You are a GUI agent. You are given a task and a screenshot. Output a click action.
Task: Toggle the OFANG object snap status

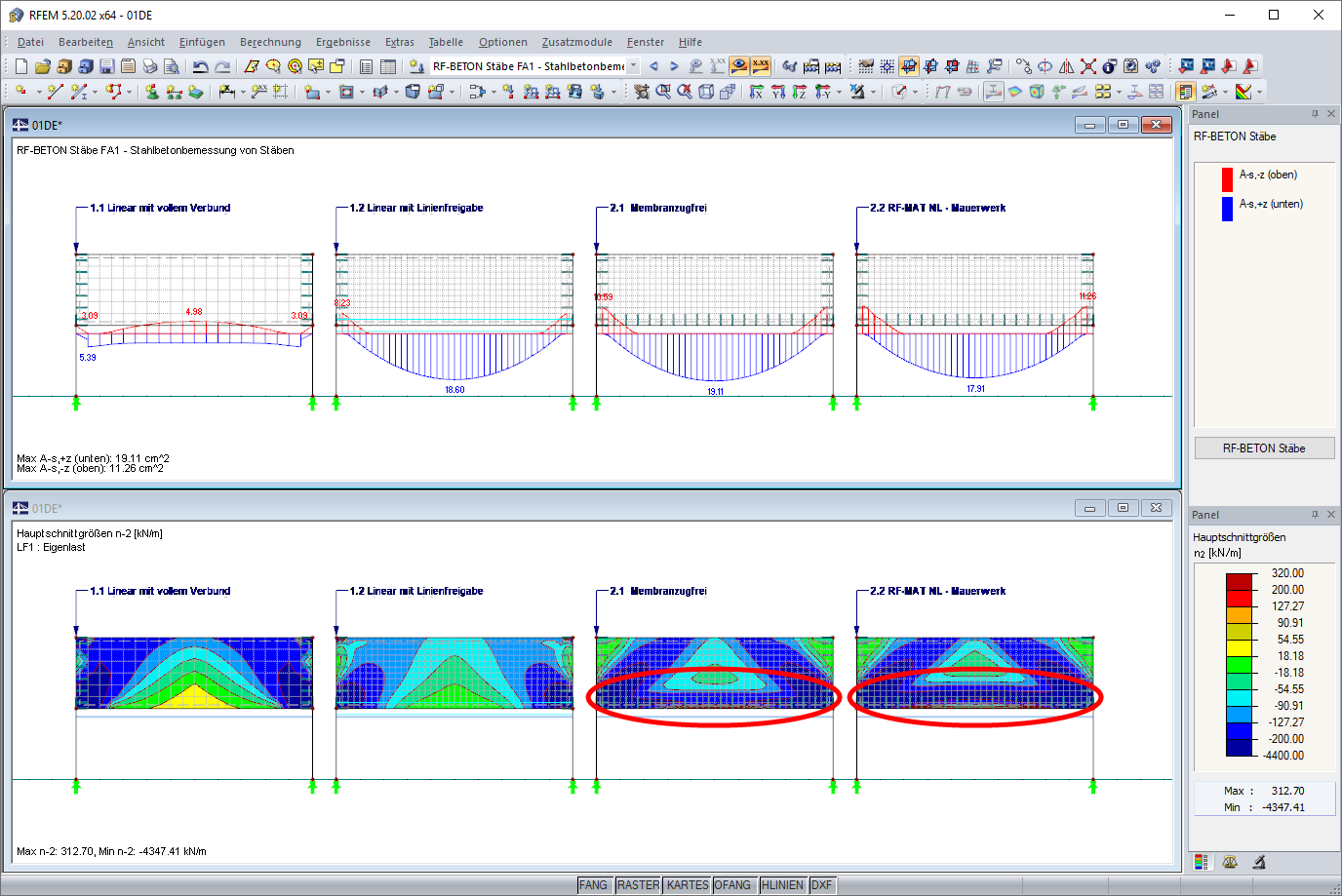point(732,885)
